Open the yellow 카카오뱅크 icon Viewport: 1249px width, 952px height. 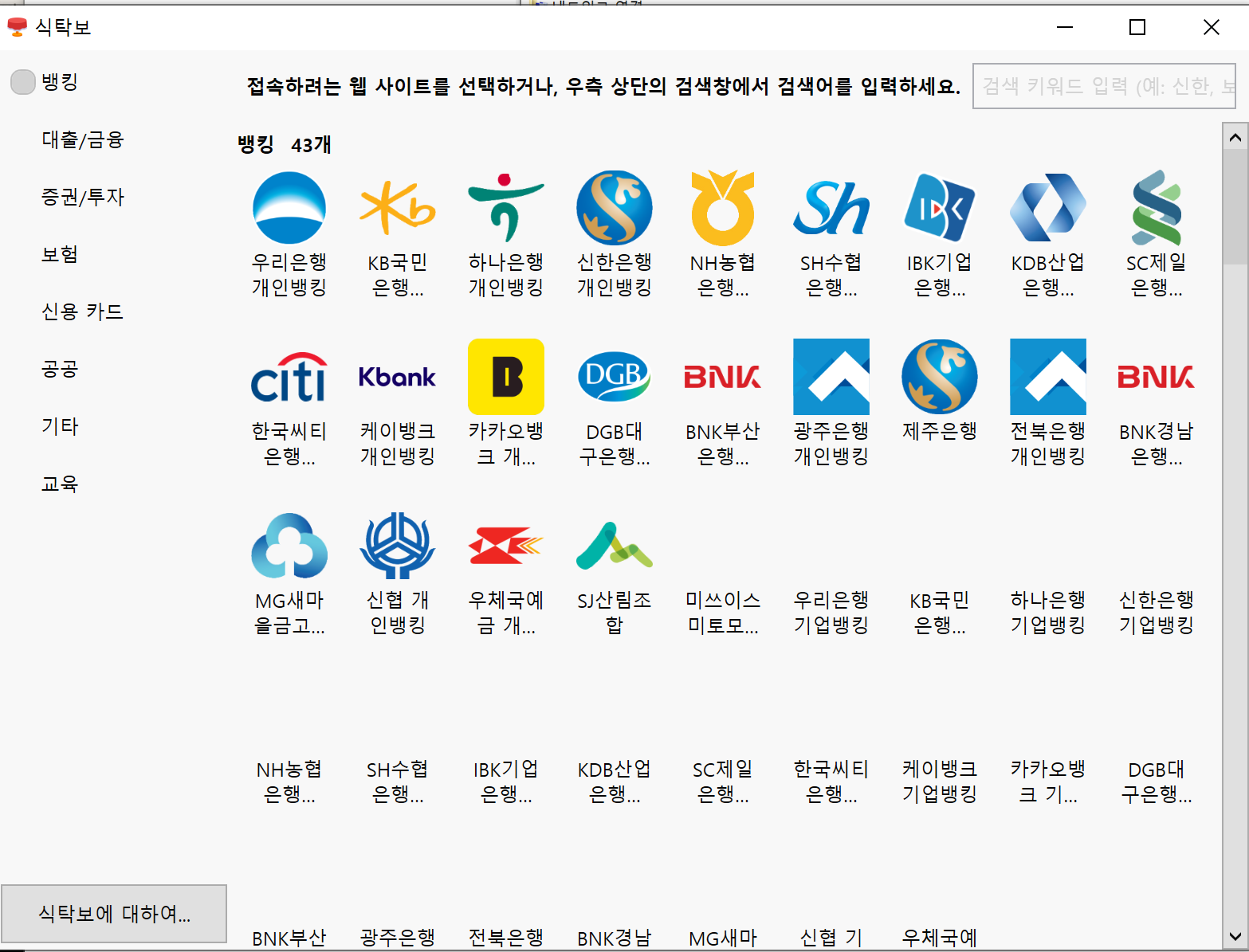pyautogui.click(x=506, y=377)
